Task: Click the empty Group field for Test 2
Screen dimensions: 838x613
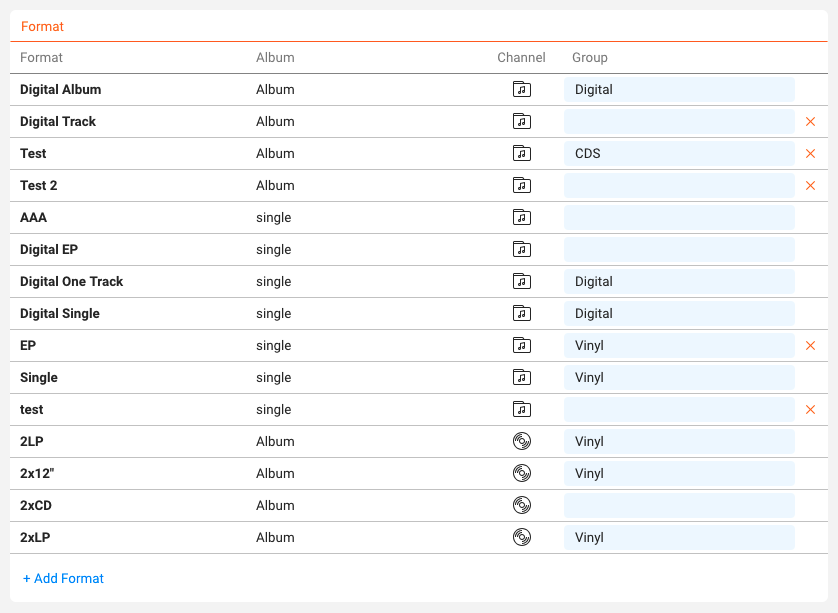Action: (x=679, y=185)
